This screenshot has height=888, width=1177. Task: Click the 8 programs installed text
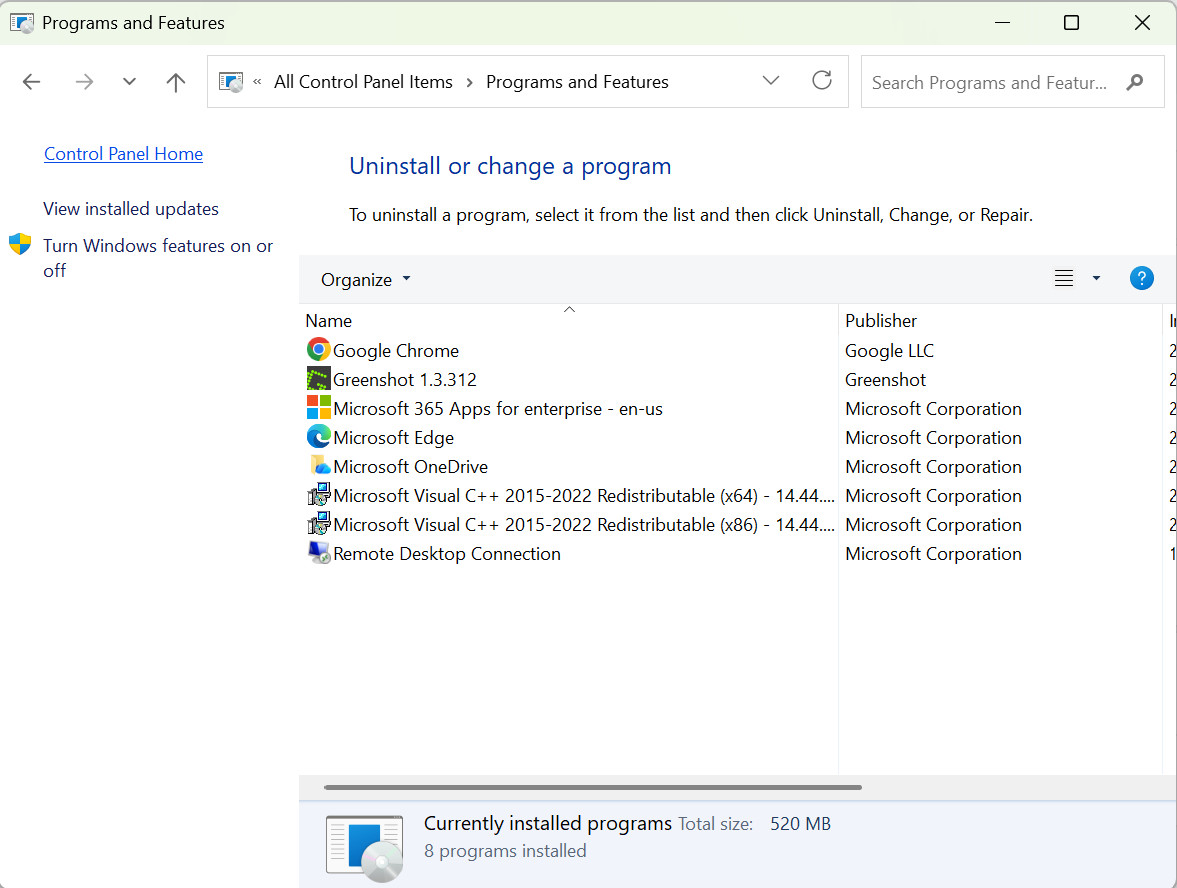click(x=505, y=851)
